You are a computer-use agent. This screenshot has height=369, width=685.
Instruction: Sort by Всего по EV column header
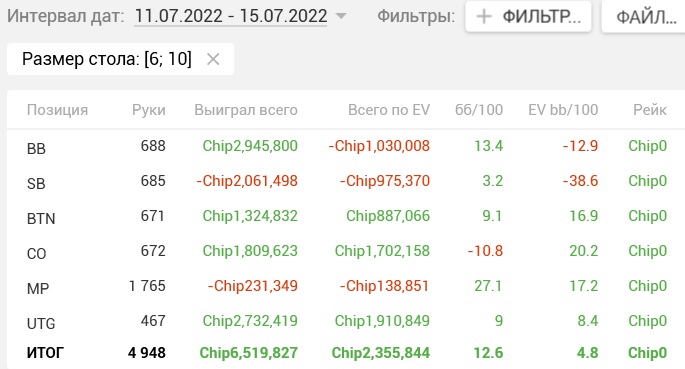tap(389, 110)
